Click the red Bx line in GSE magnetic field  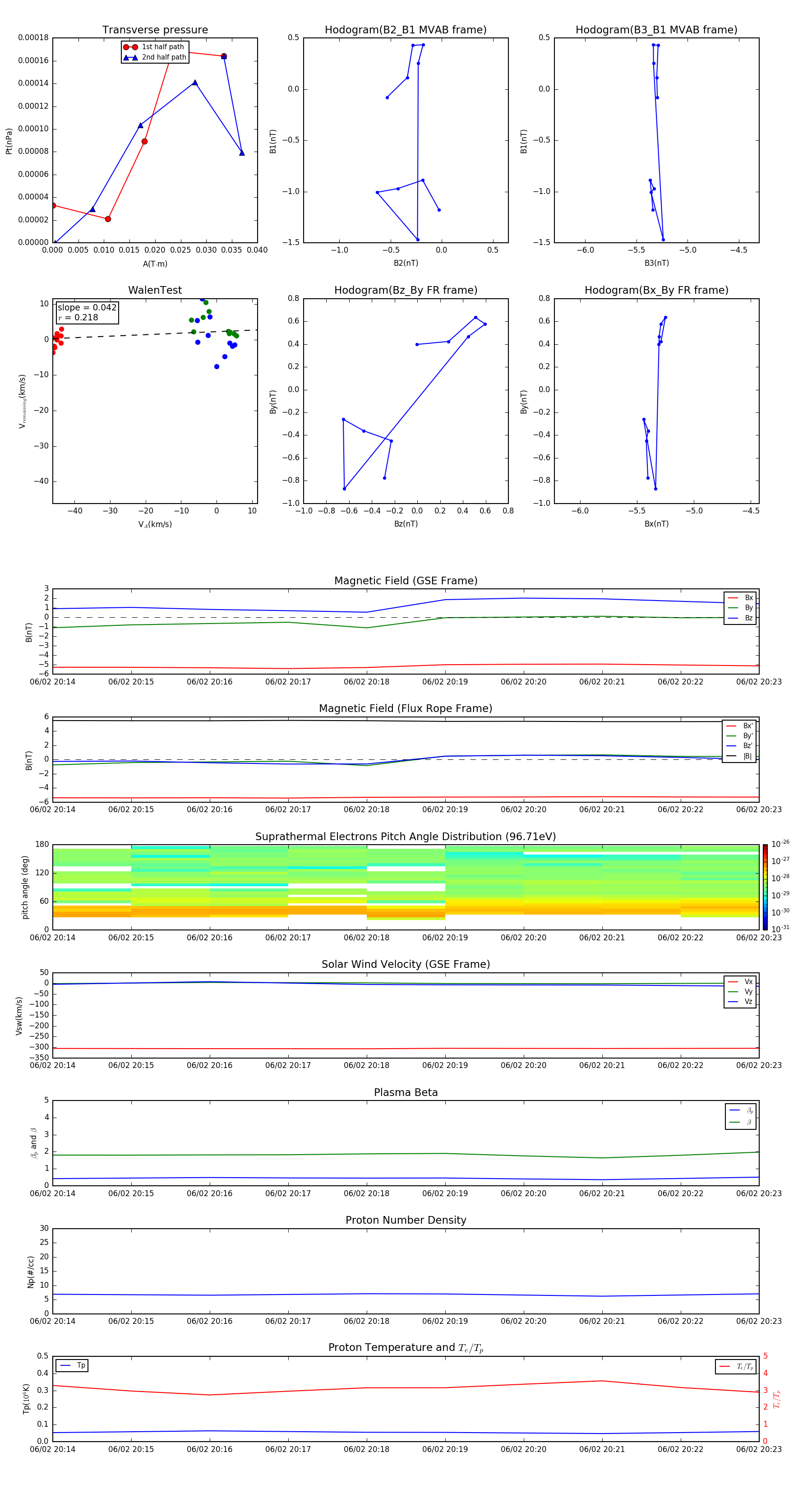coord(405,666)
